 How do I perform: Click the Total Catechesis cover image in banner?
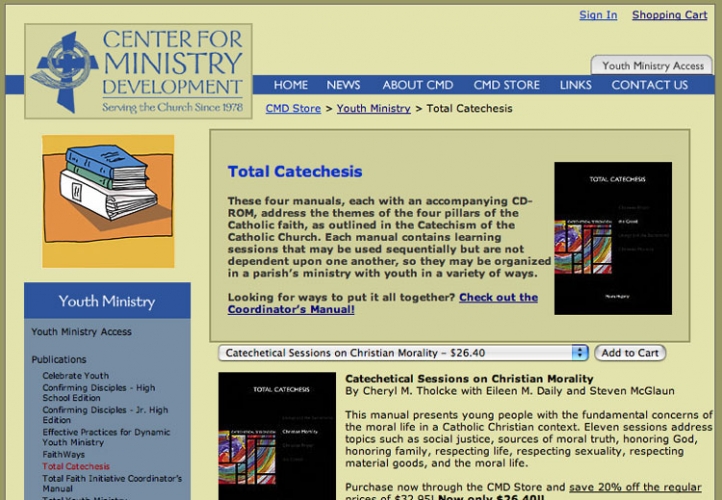(x=613, y=238)
